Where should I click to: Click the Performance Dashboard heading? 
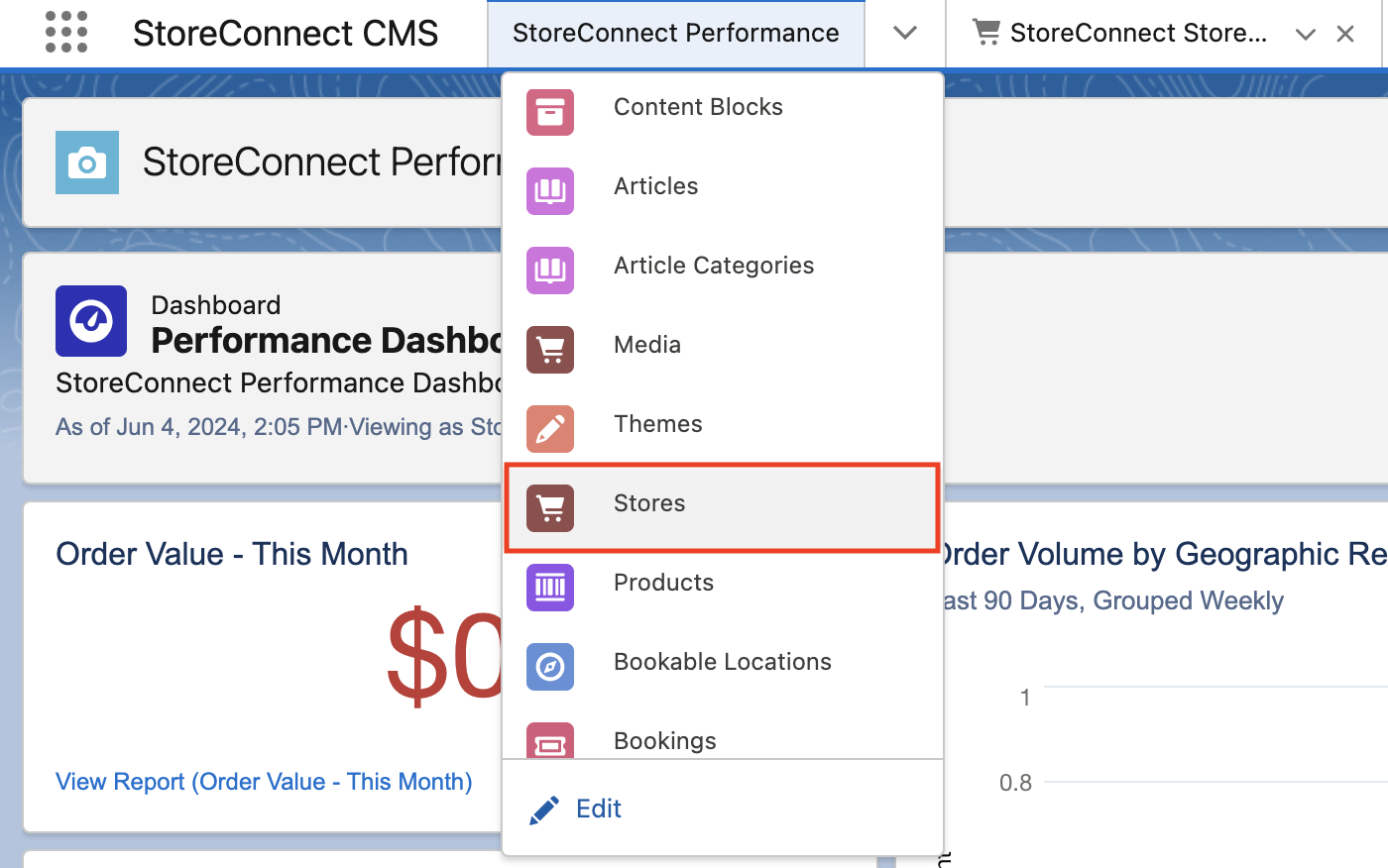326,341
